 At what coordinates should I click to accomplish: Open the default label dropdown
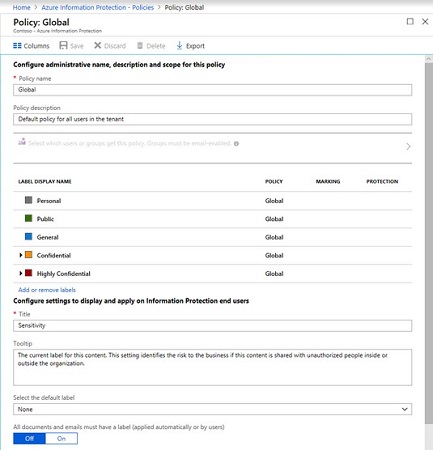pos(212,409)
